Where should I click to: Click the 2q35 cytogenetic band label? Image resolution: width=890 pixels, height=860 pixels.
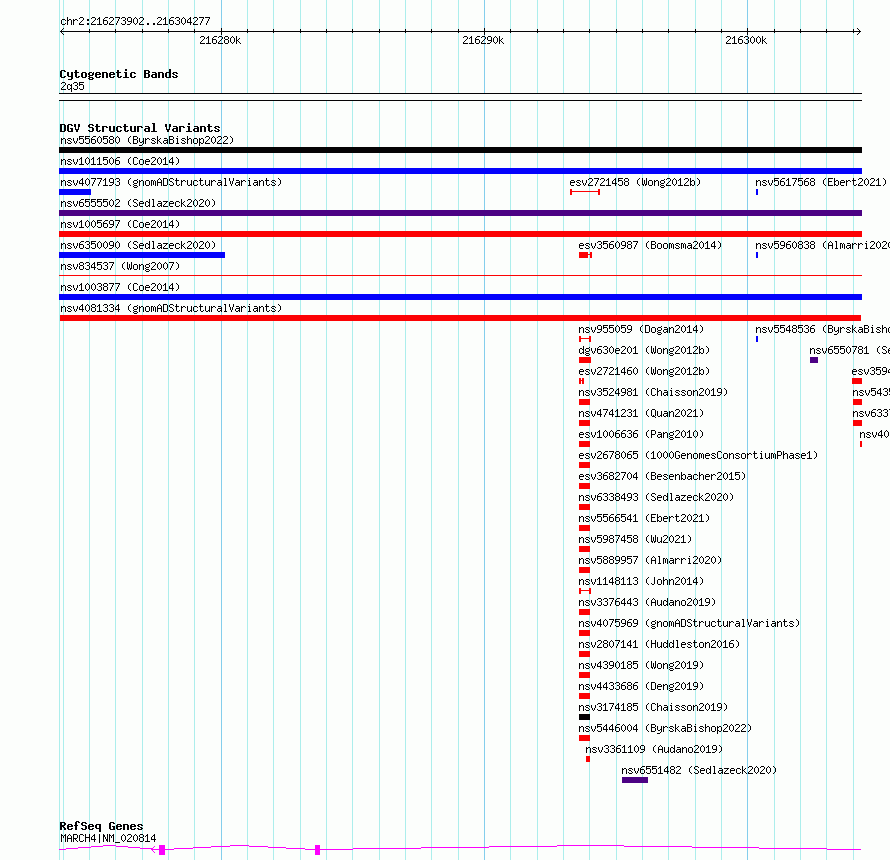72,86
